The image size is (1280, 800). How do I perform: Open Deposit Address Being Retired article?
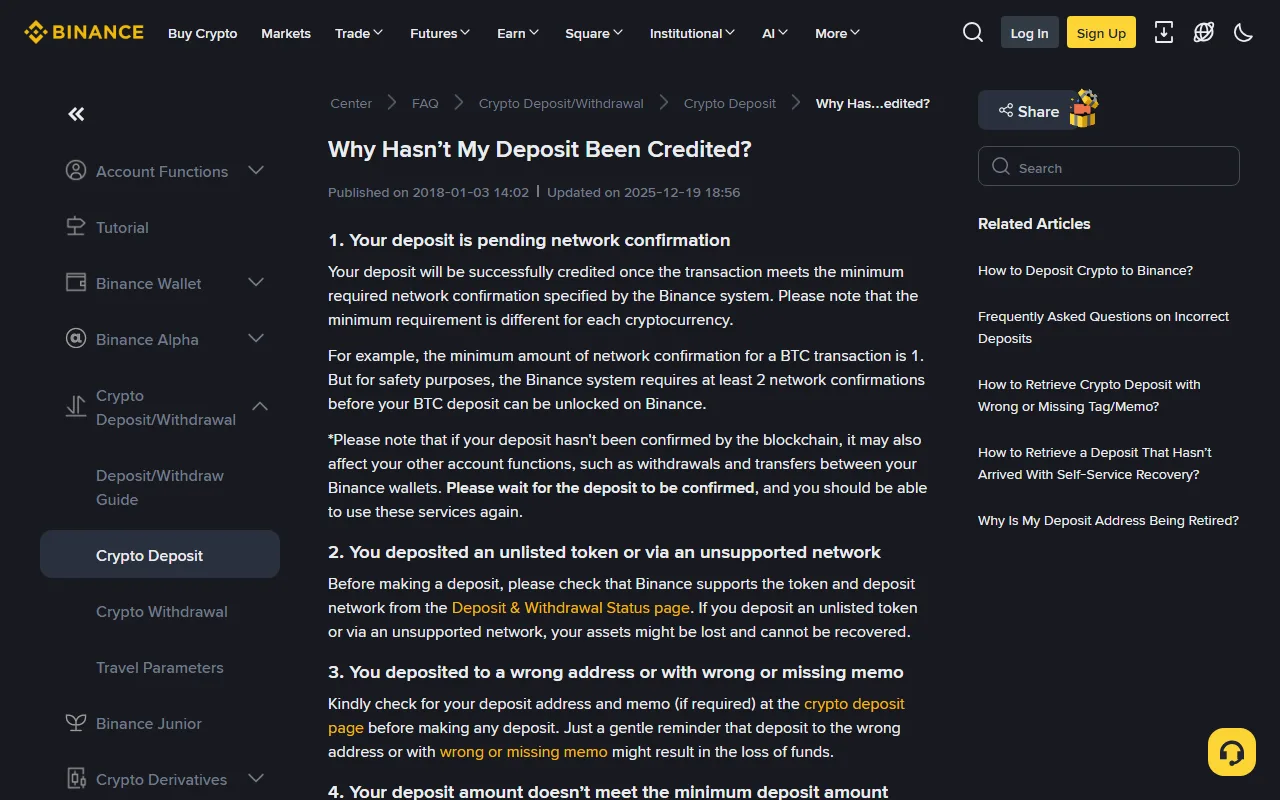[x=1108, y=520]
